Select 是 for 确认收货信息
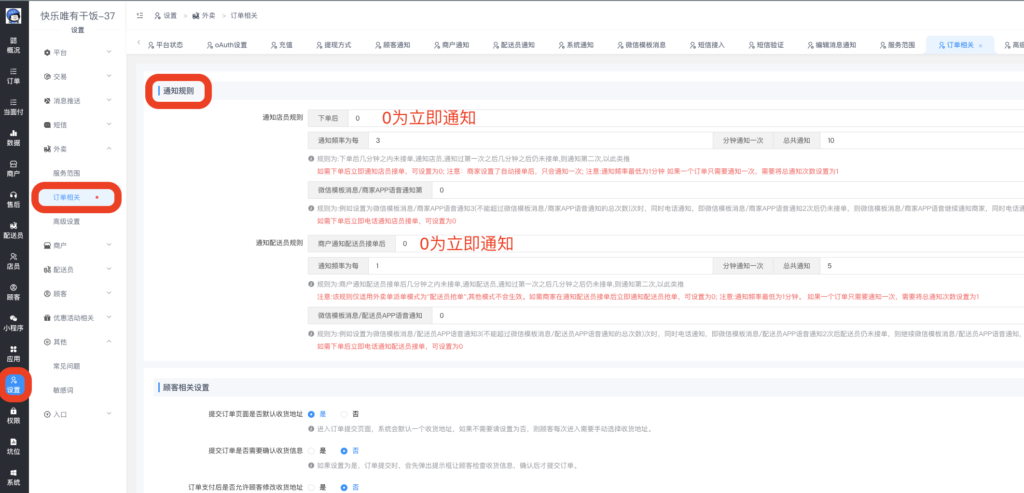This screenshot has width=1024, height=493. [312, 451]
